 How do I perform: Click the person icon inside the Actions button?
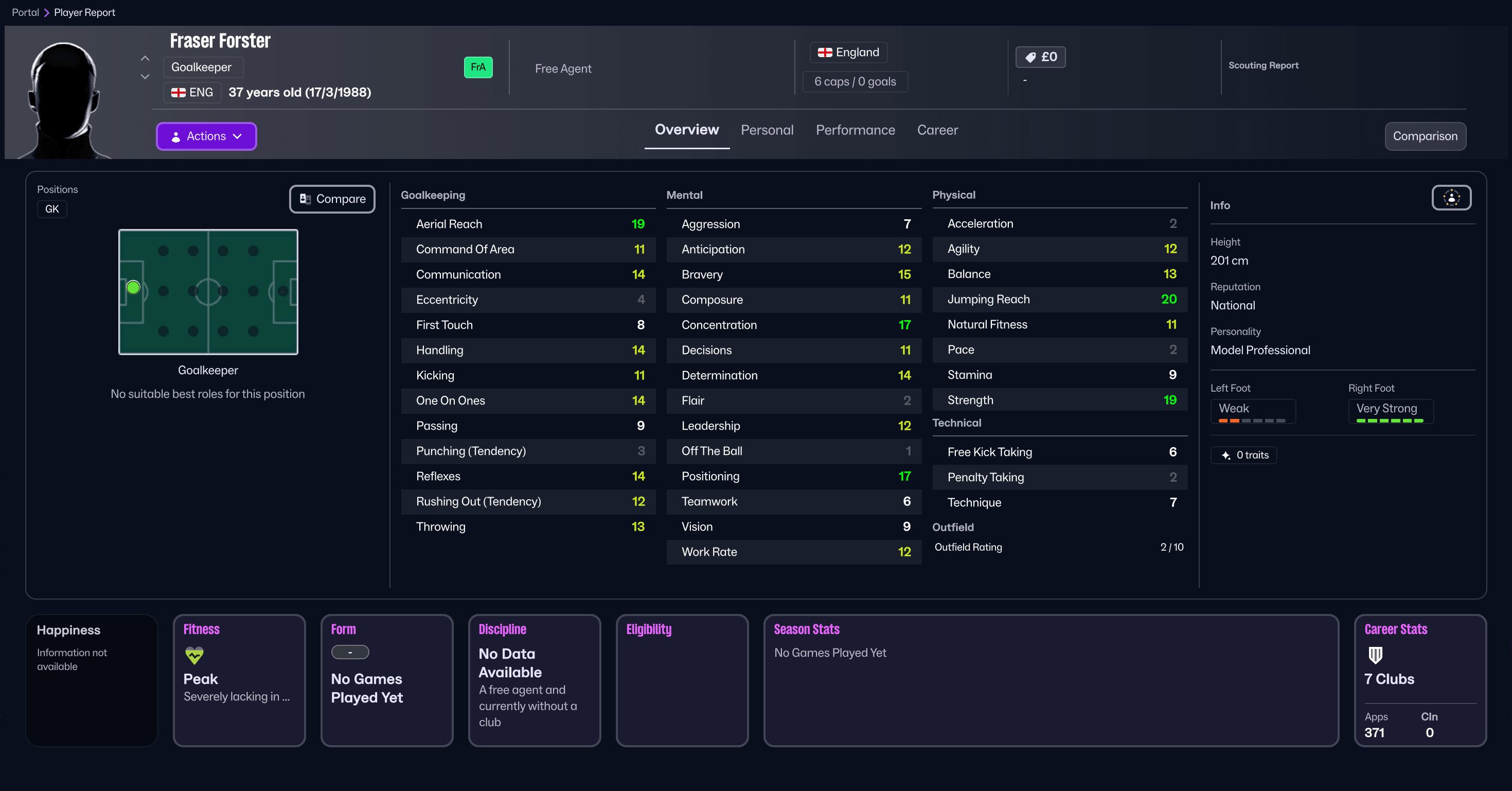175,136
